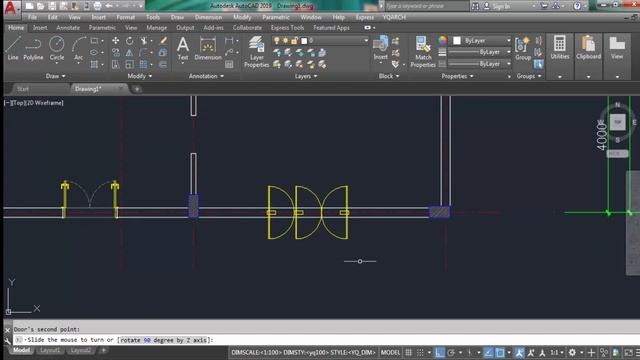Click the Copy tool icon
The image size is (640, 360).
coord(116,53)
